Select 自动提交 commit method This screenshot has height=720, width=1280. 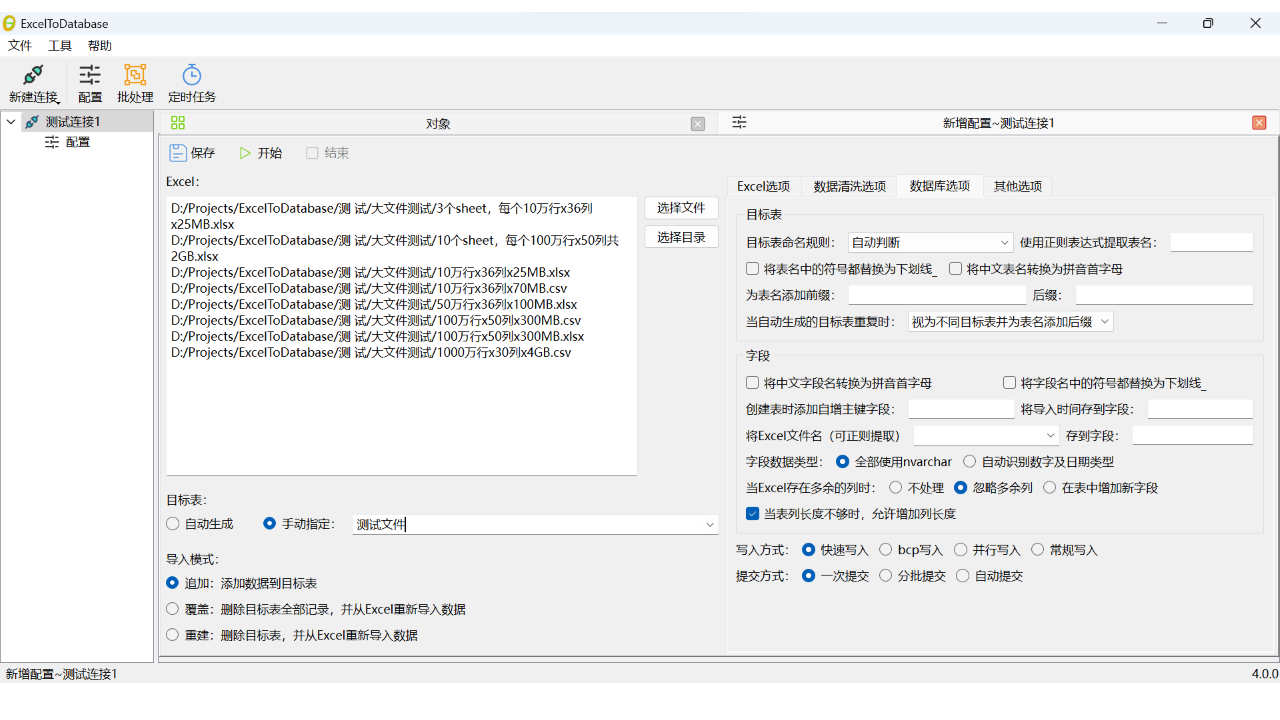click(x=963, y=576)
